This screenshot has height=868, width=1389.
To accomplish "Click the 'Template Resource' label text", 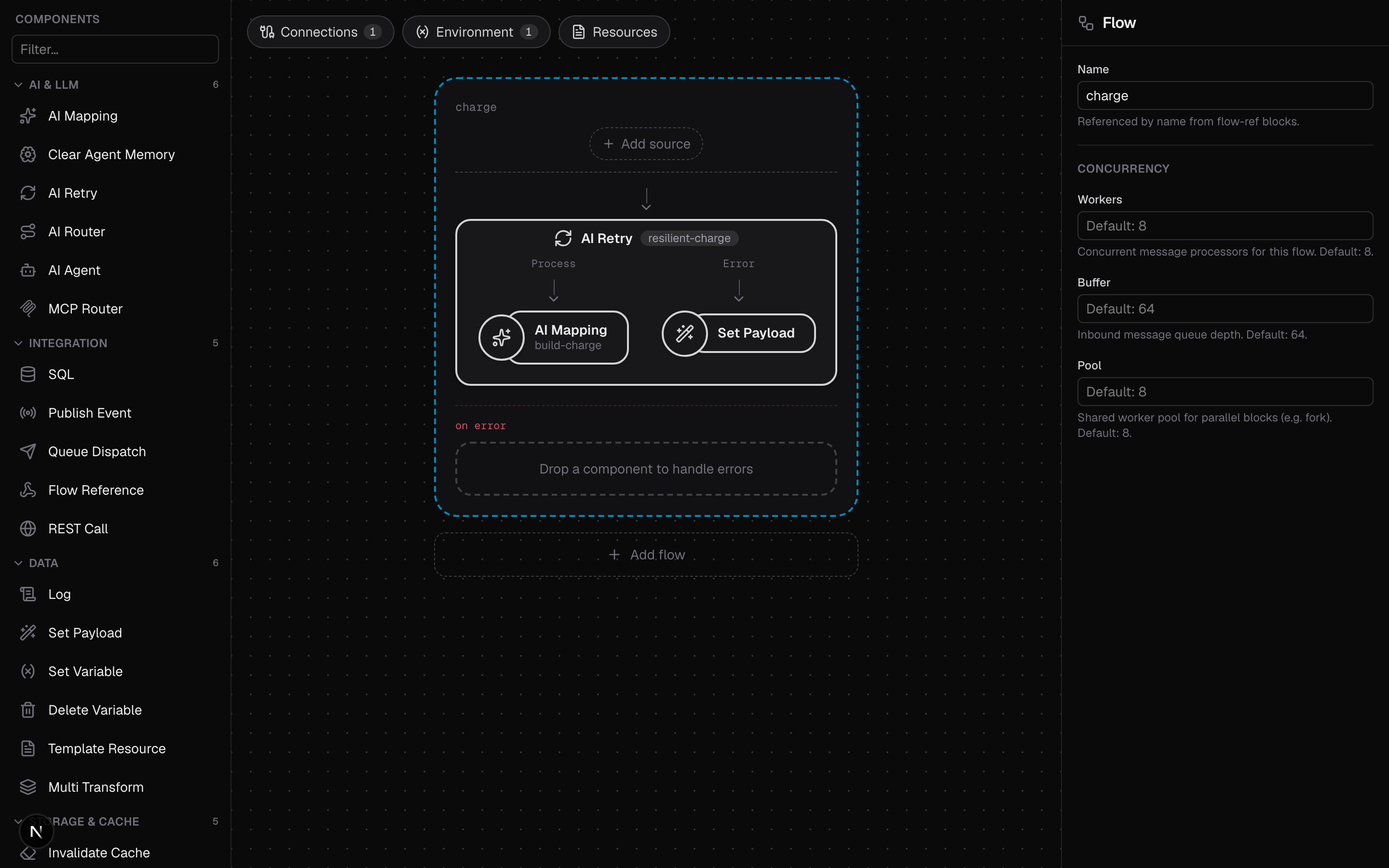I will [x=107, y=748].
